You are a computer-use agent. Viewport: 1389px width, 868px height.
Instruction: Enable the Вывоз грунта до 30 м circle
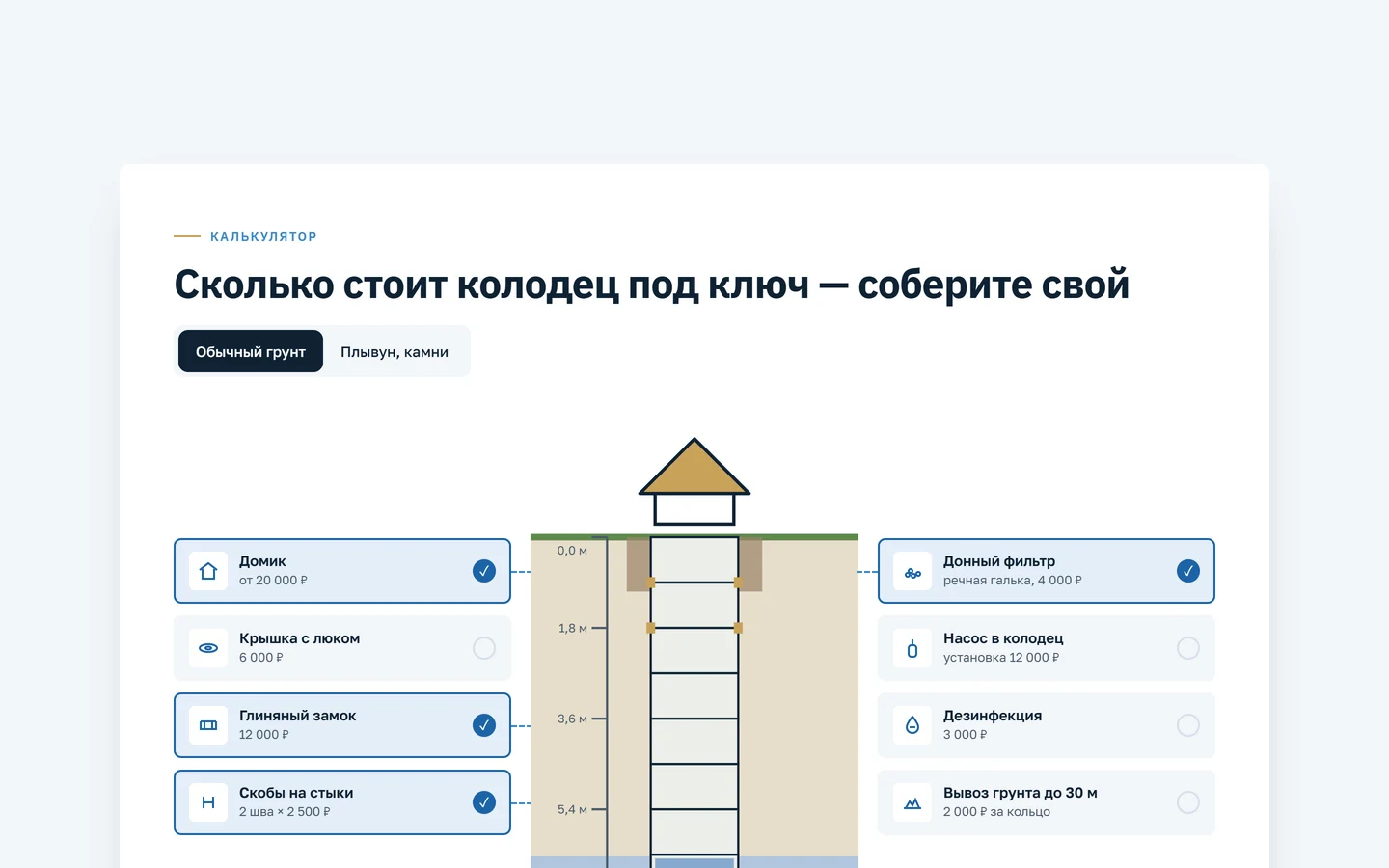(1188, 802)
